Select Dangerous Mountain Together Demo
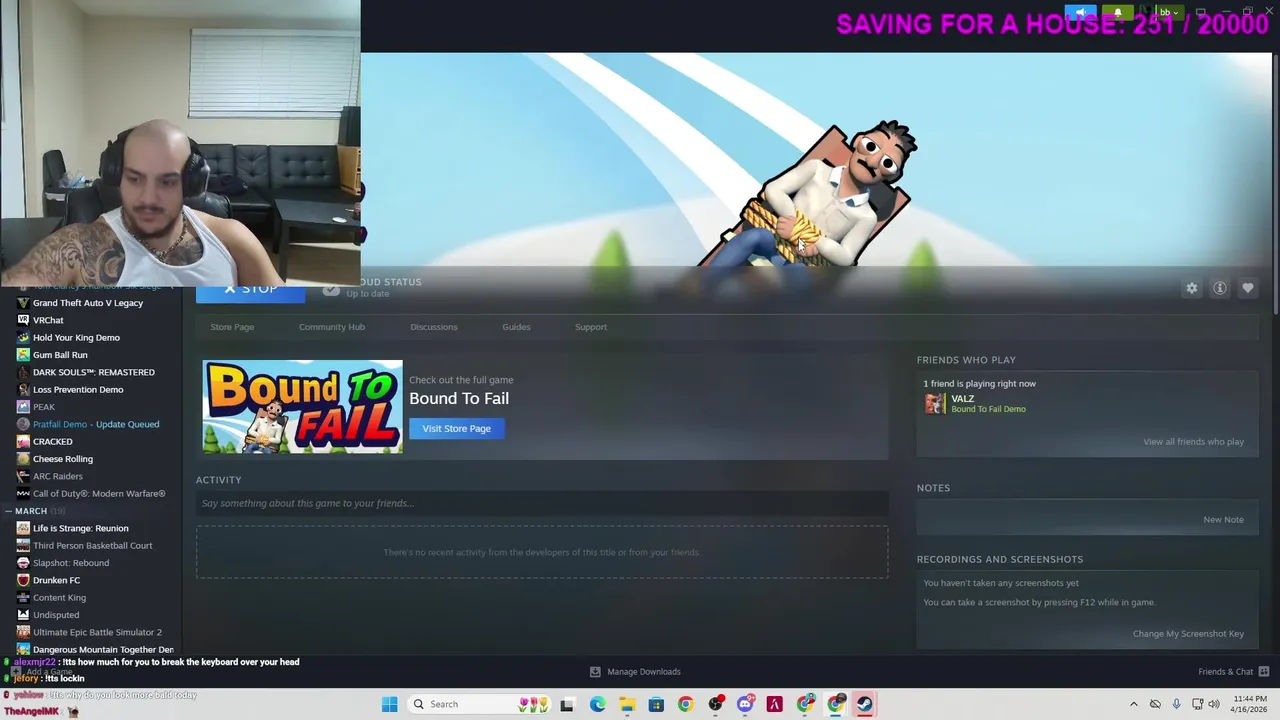 coord(103,649)
